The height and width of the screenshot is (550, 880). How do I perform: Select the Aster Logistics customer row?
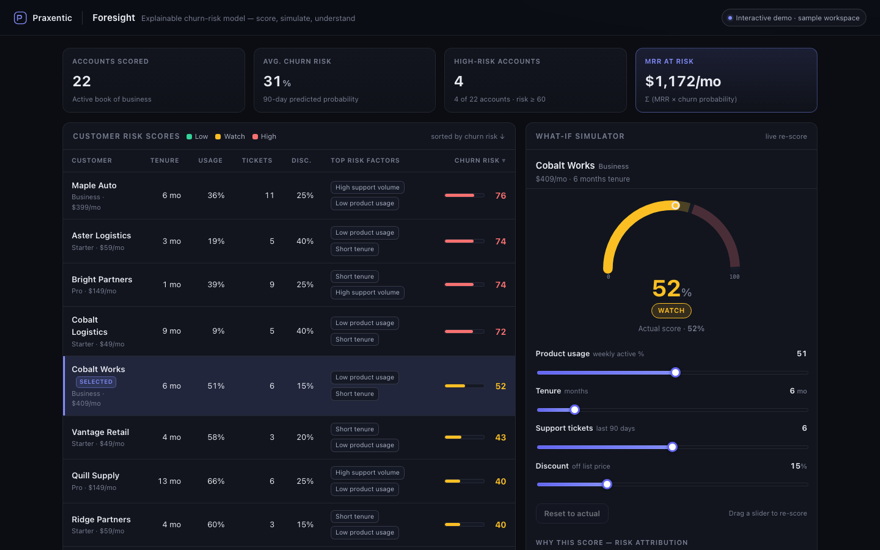tap(289, 241)
